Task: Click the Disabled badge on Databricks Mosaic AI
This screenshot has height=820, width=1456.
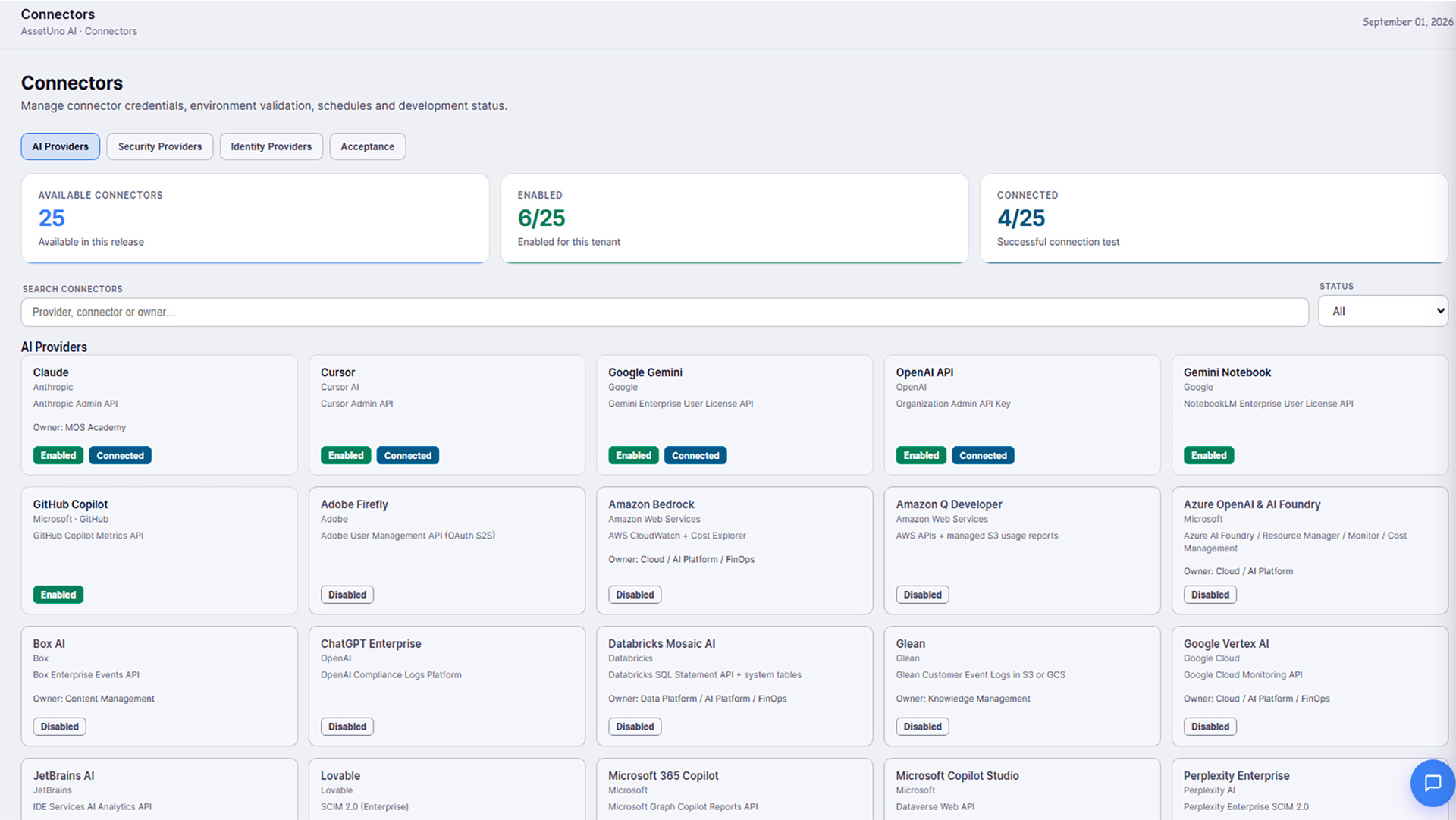Action: pos(635,727)
